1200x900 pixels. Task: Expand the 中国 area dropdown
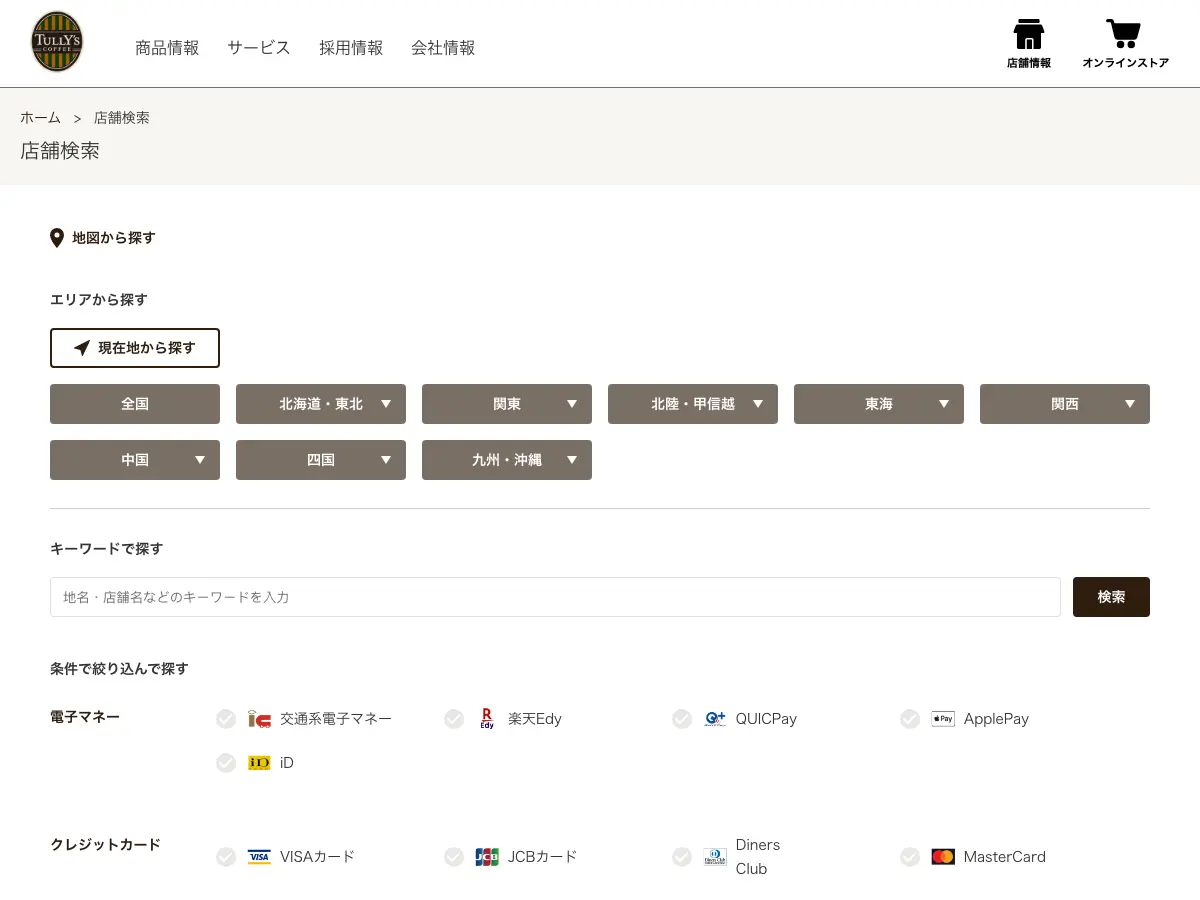click(x=135, y=460)
